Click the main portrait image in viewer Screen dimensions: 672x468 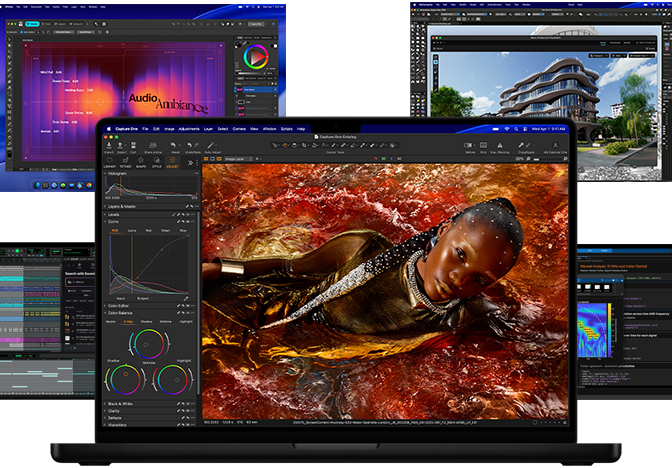tap(385, 291)
